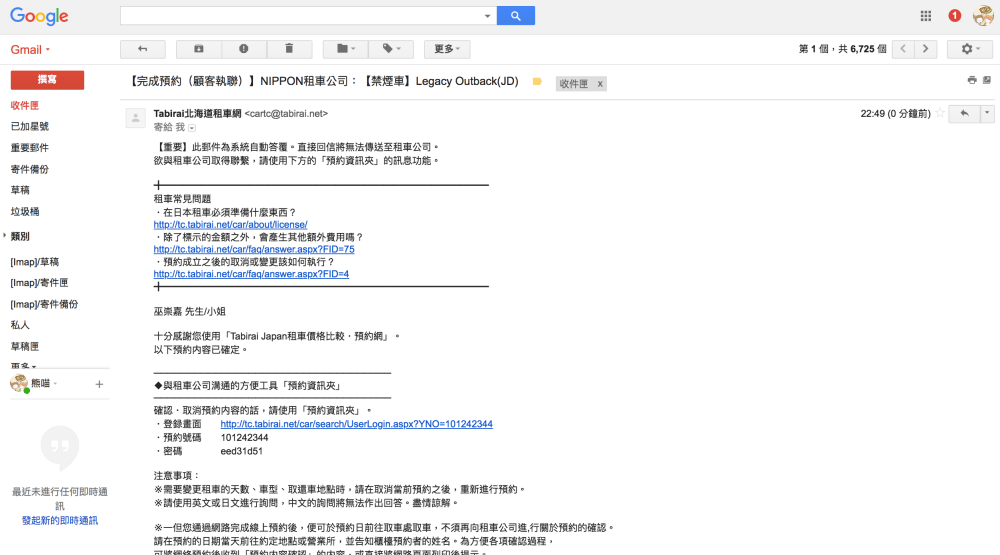Image resolution: width=1000 pixels, height=555 pixels.
Task: Open the search options dropdown arrow
Action: (x=487, y=16)
